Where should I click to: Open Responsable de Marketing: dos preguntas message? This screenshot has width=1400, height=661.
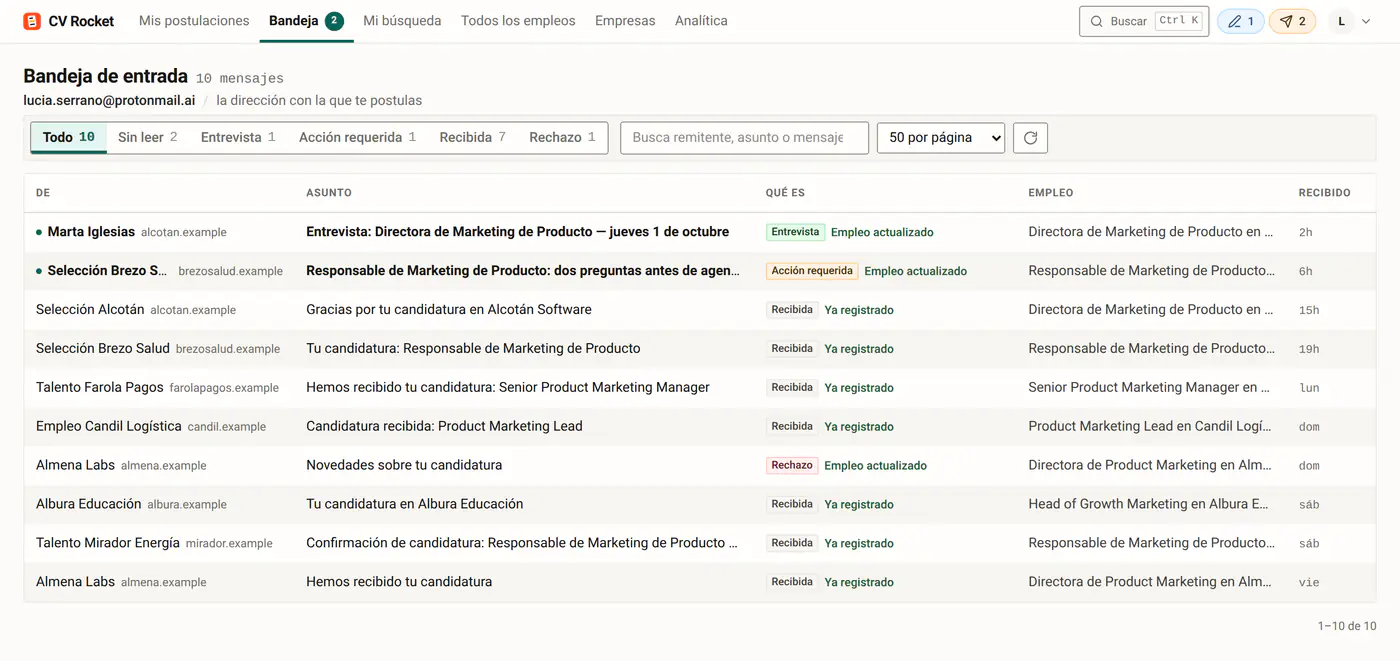click(523, 271)
